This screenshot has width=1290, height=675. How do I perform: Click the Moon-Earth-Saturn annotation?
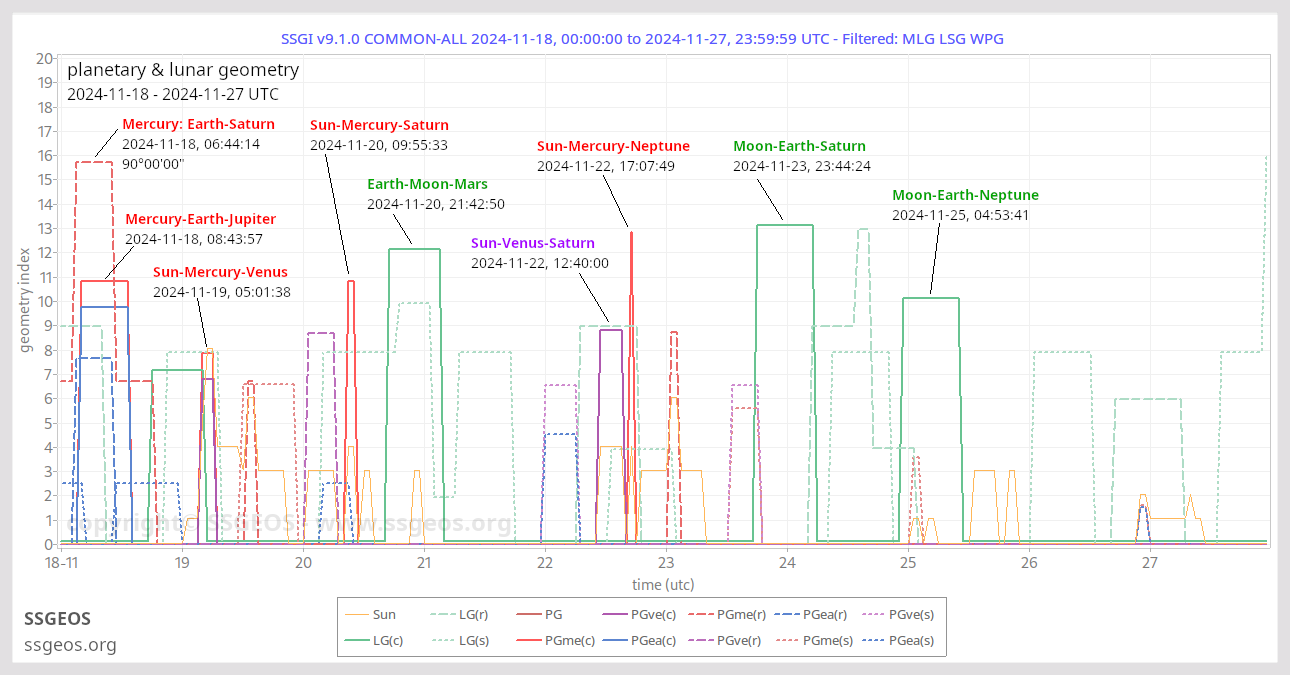pyautogui.click(x=798, y=146)
